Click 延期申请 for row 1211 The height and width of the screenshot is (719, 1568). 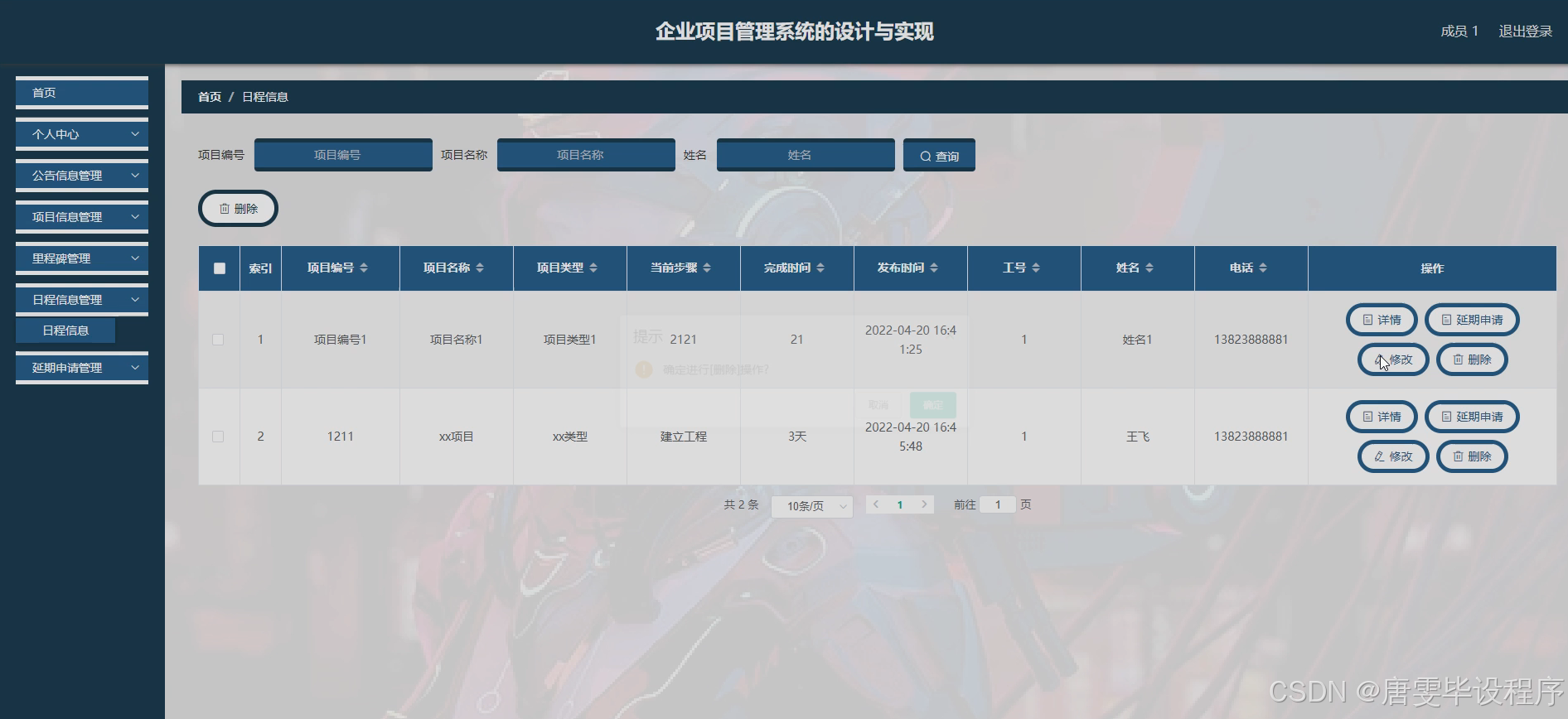tap(1472, 417)
